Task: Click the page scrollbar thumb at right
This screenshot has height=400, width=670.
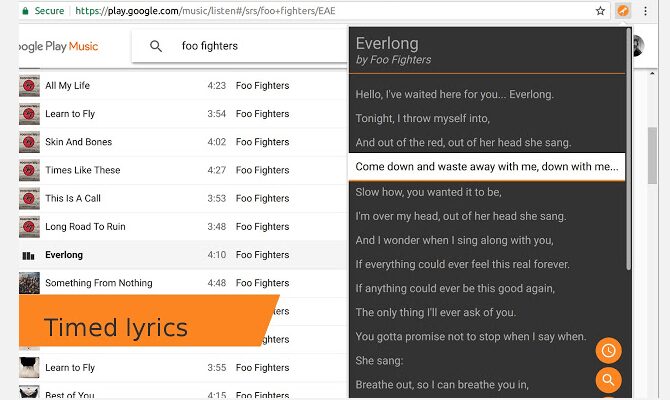Action: coord(652,156)
